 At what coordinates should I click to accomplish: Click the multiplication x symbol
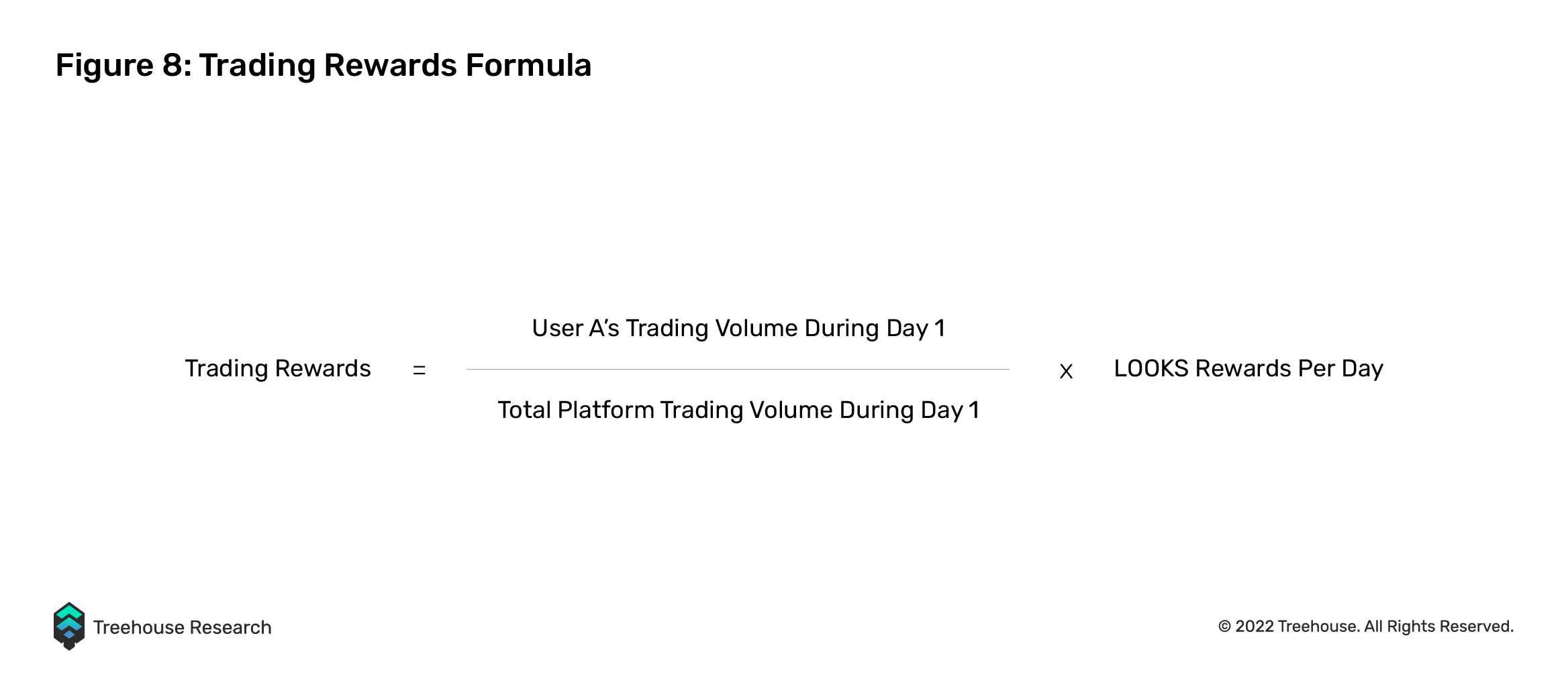tap(1066, 372)
